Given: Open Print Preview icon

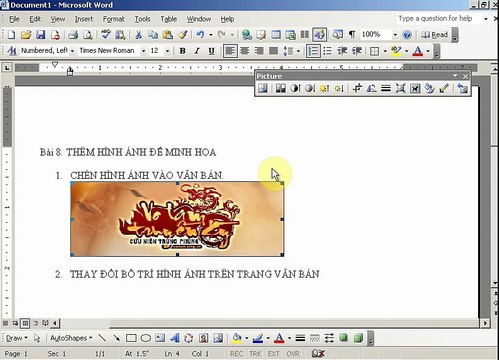Looking at the screenshot, I should 87,35.
